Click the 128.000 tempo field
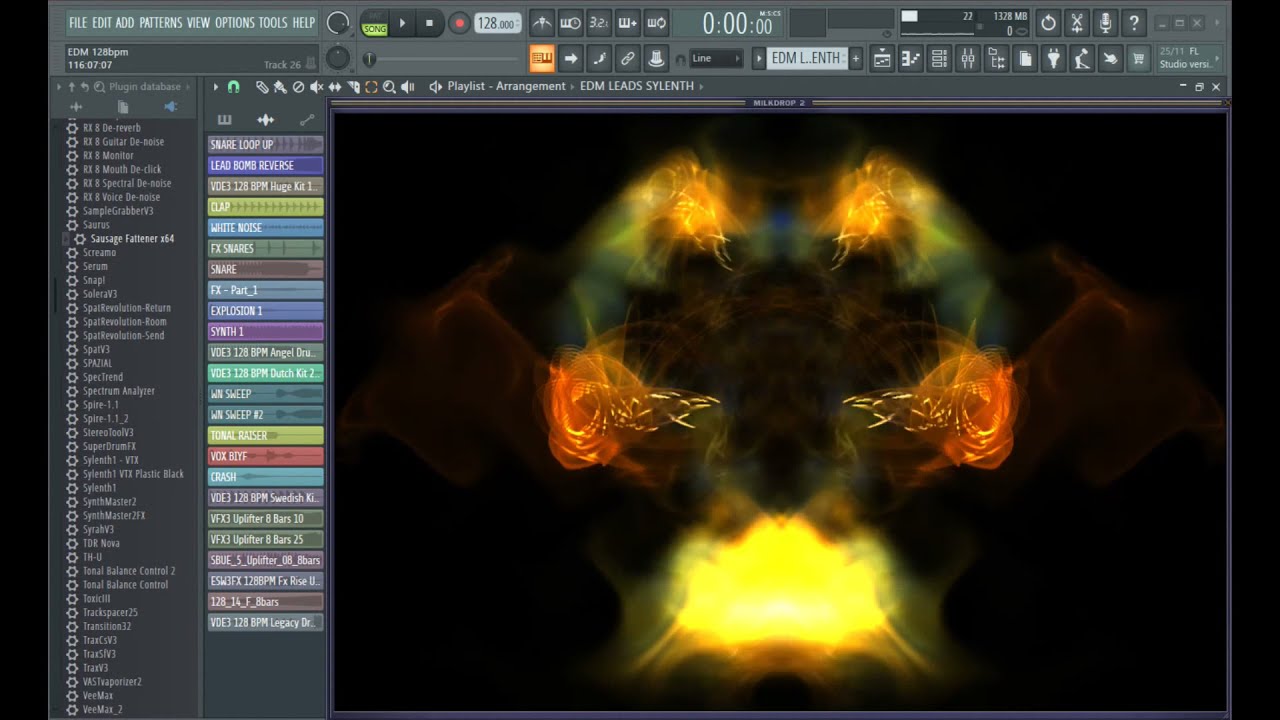This screenshot has height=720, width=1280. pos(497,23)
